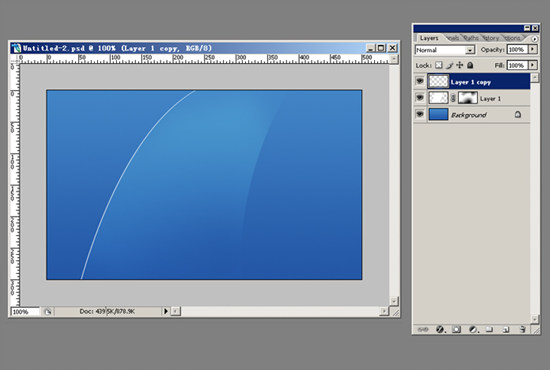Screen dimensions: 550x370
Task: Add a layer mask using bottom icon
Action: (456, 330)
